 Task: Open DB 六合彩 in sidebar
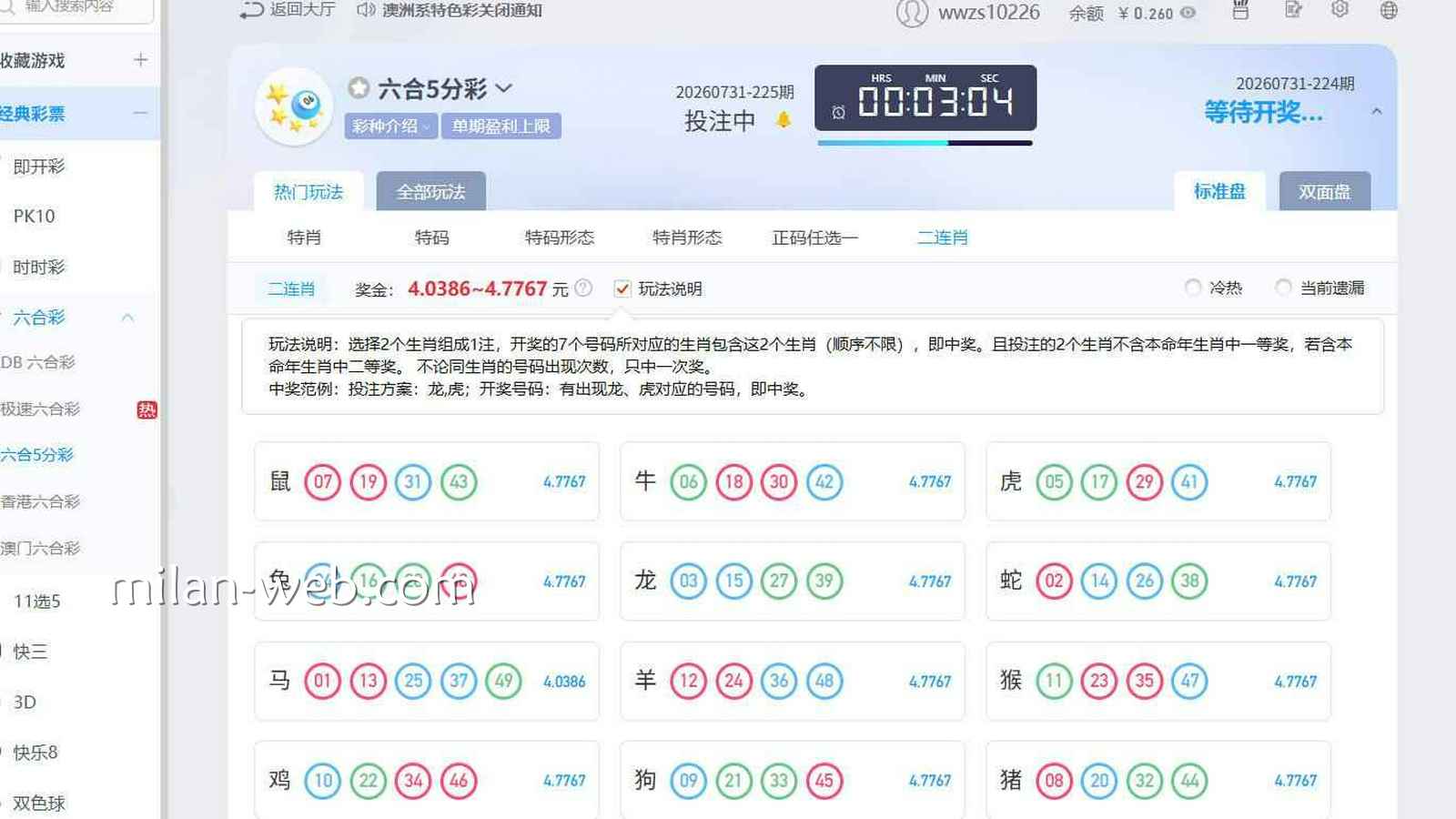click(x=38, y=362)
